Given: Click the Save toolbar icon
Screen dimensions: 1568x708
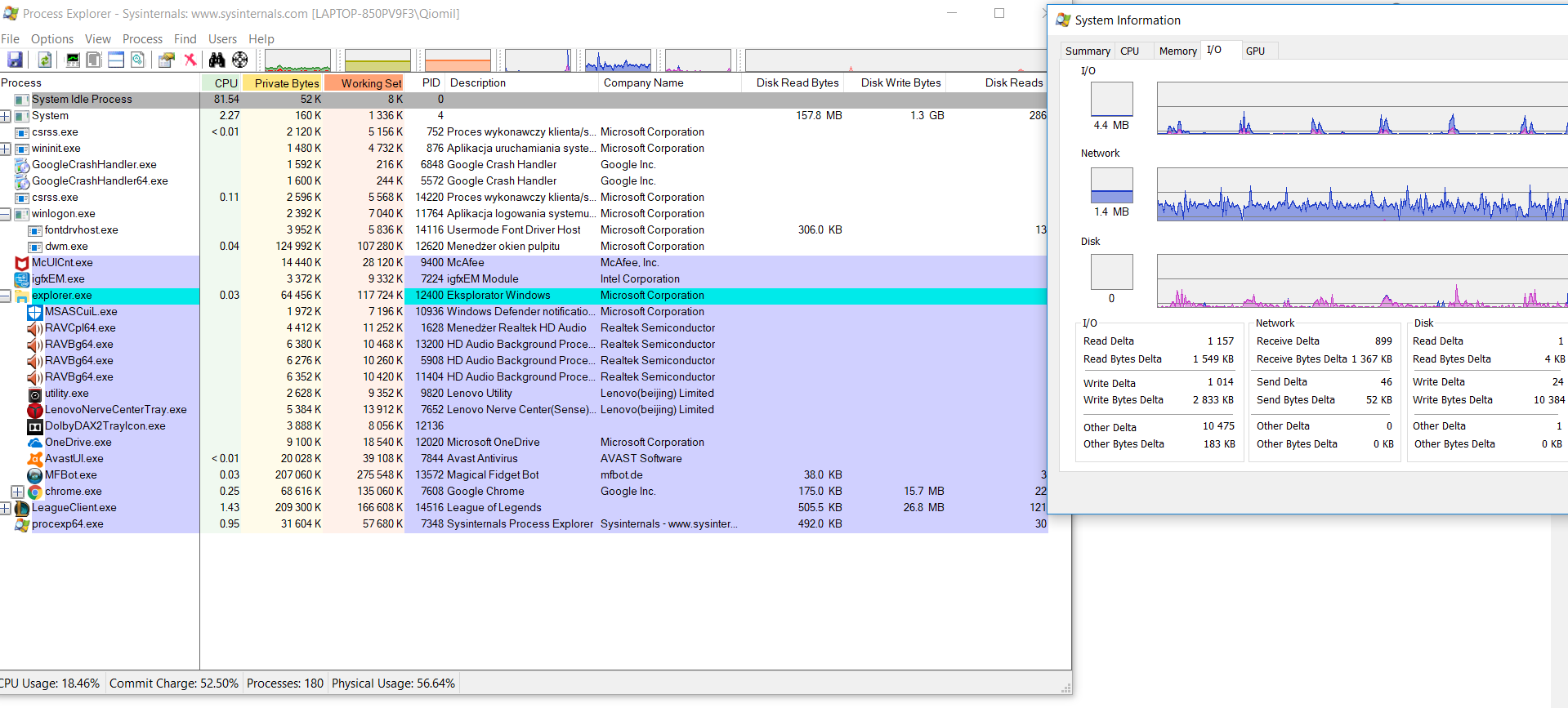Looking at the screenshot, I should coord(15,60).
